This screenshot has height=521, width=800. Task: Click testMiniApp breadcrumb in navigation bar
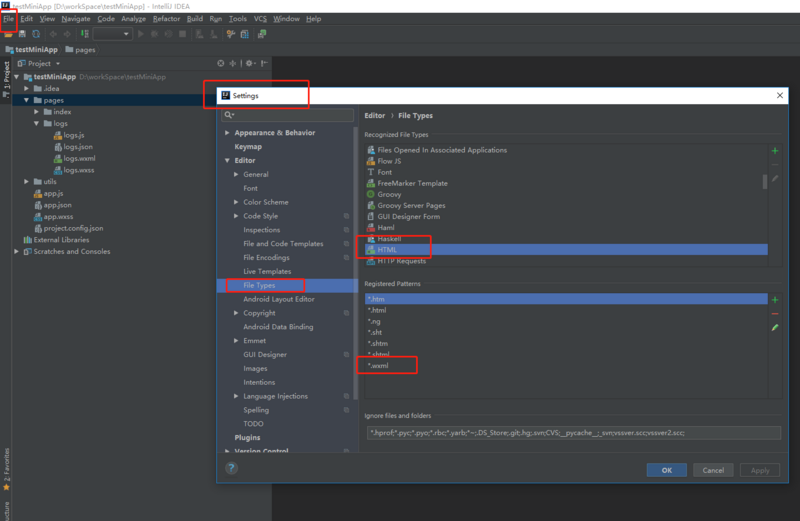pyautogui.click(x=31, y=49)
